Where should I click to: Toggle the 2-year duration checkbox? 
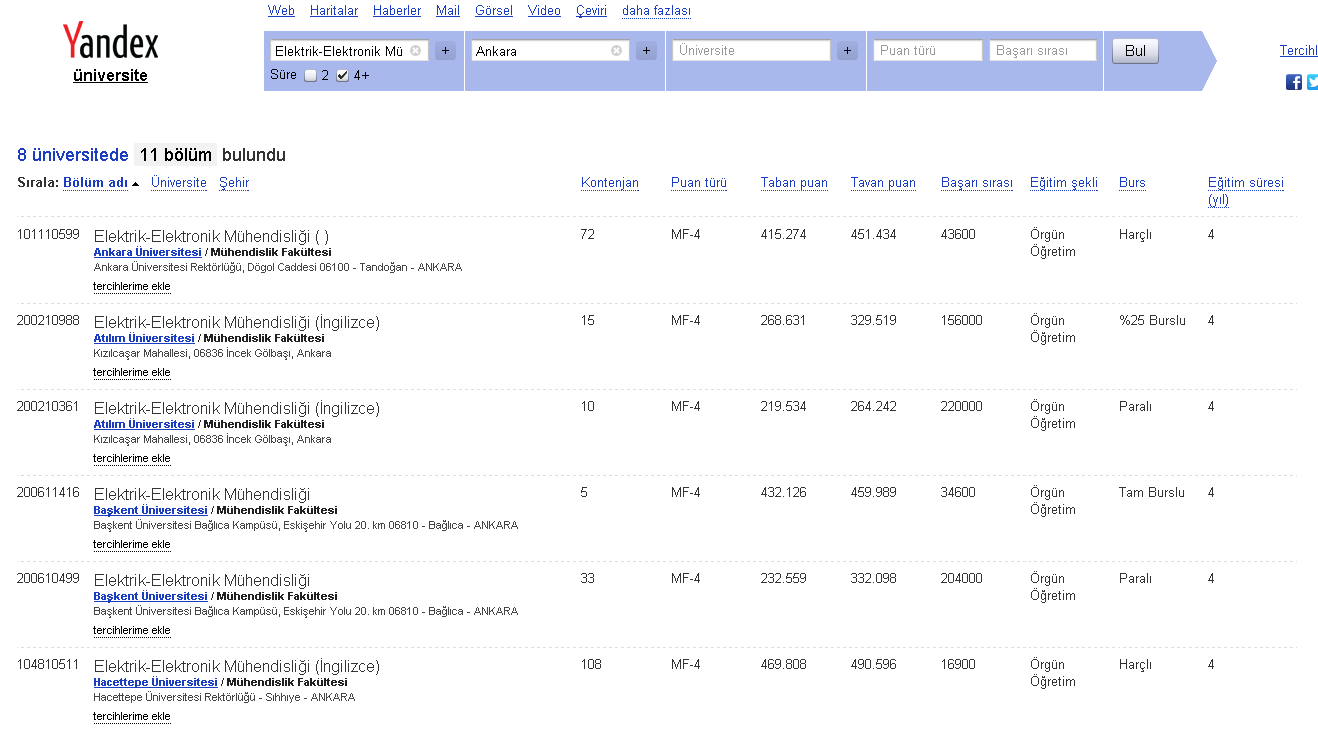pyautogui.click(x=310, y=75)
